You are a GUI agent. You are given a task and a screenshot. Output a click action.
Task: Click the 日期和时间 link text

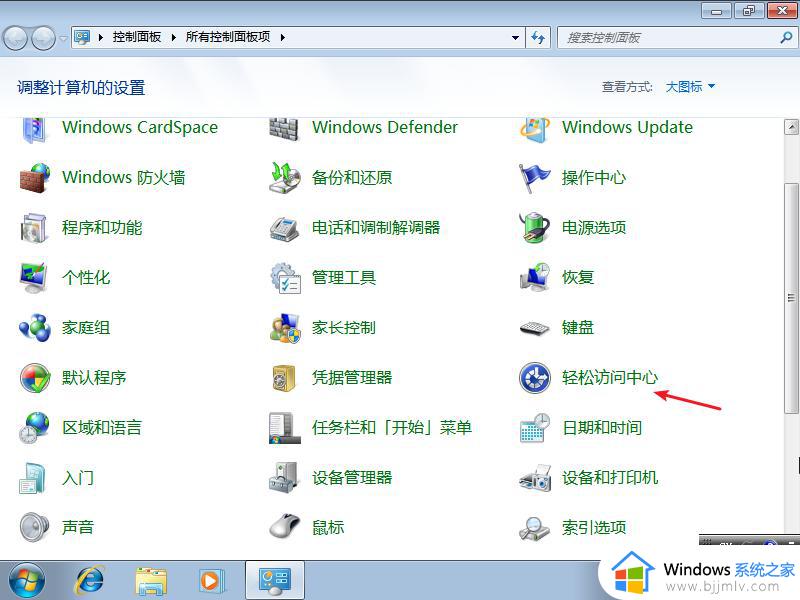tap(602, 428)
